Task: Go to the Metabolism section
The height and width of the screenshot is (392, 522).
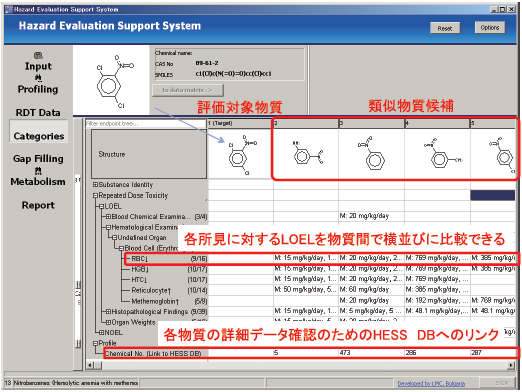Action: pyautogui.click(x=38, y=182)
